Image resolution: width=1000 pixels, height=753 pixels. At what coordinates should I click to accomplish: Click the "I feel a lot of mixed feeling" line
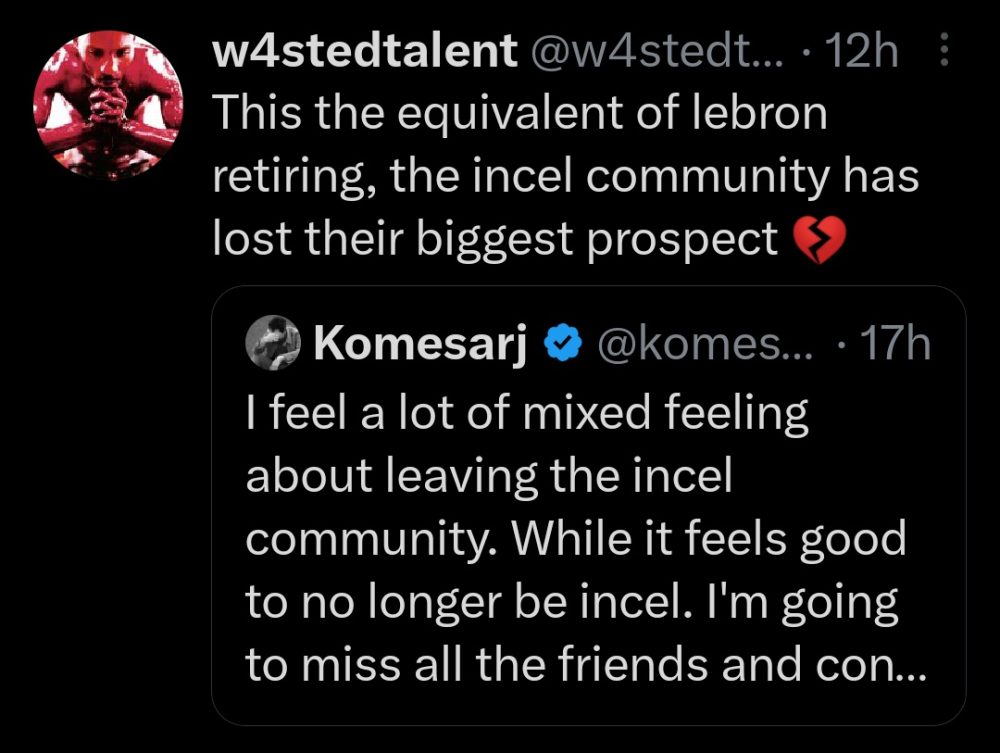[526, 415]
